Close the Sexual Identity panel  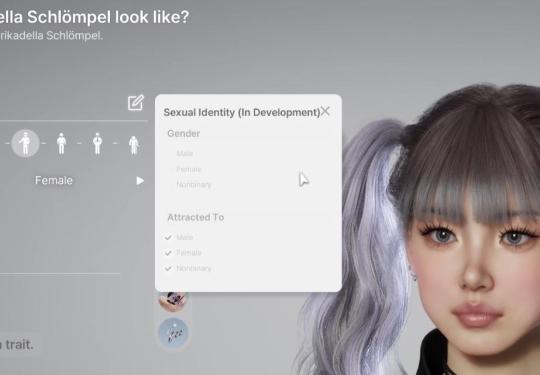pyautogui.click(x=325, y=111)
